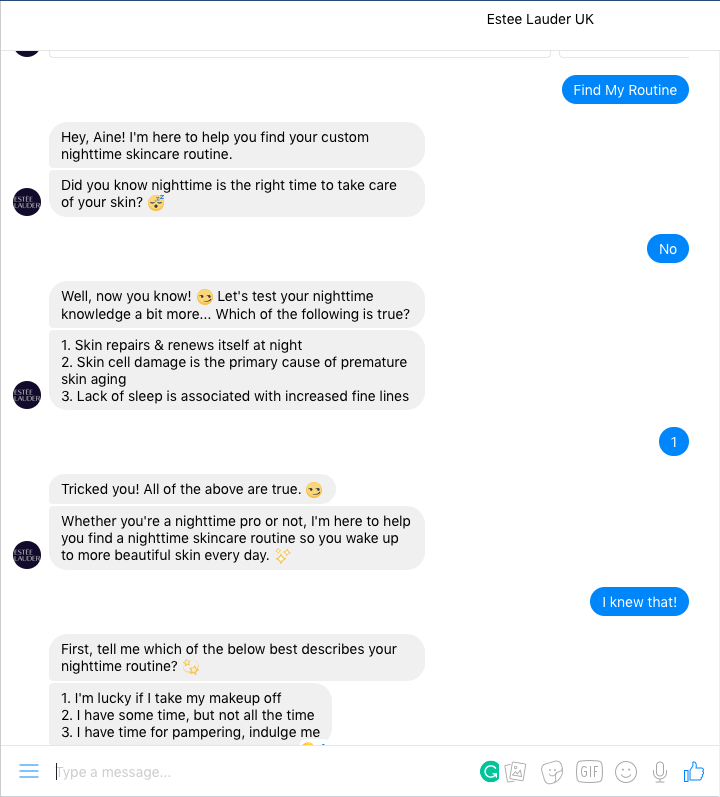Click the 'I'm lucky if I take my makeup off' options message
This screenshot has width=720, height=797.
coord(190,714)
